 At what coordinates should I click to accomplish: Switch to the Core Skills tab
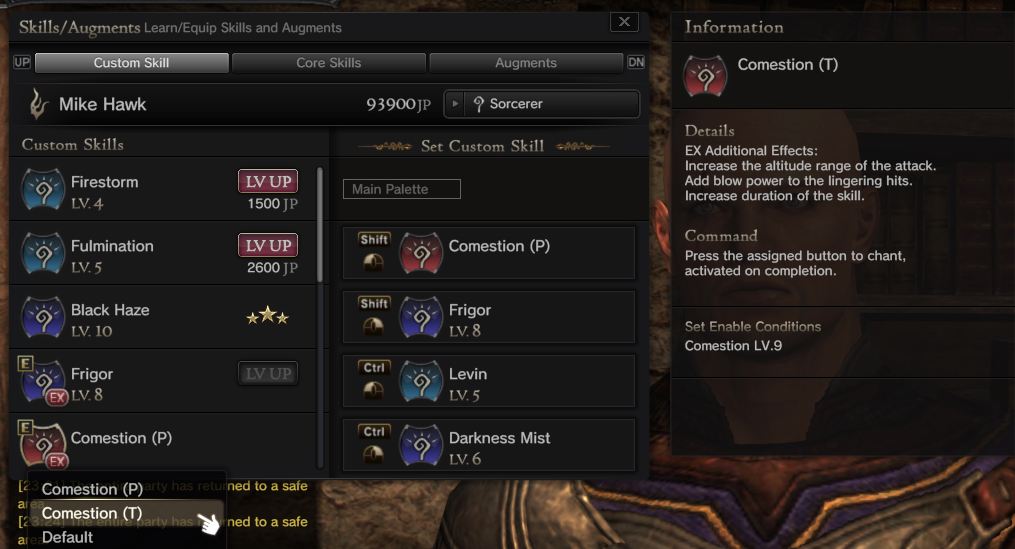point(329,63)
